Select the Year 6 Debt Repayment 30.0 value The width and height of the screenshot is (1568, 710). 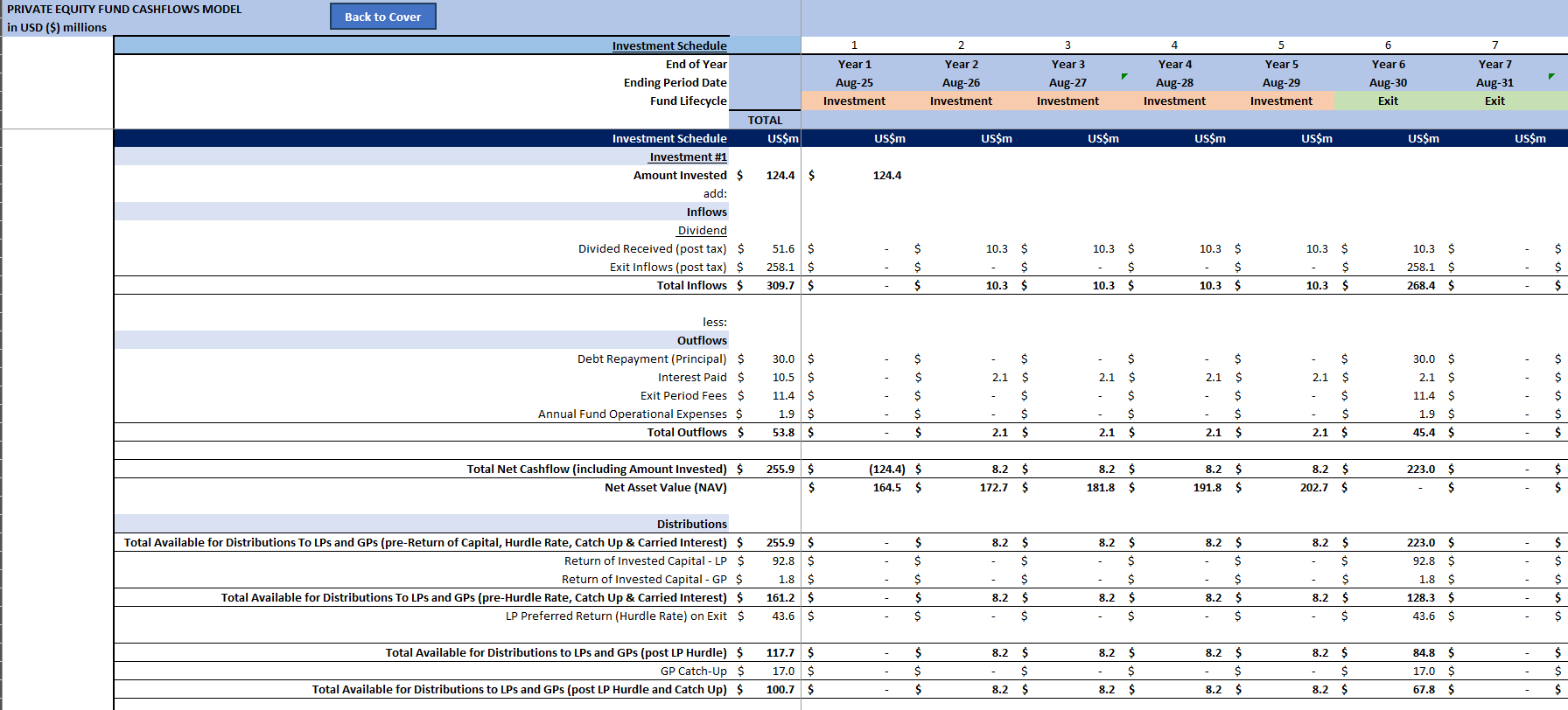point(1423,358)
